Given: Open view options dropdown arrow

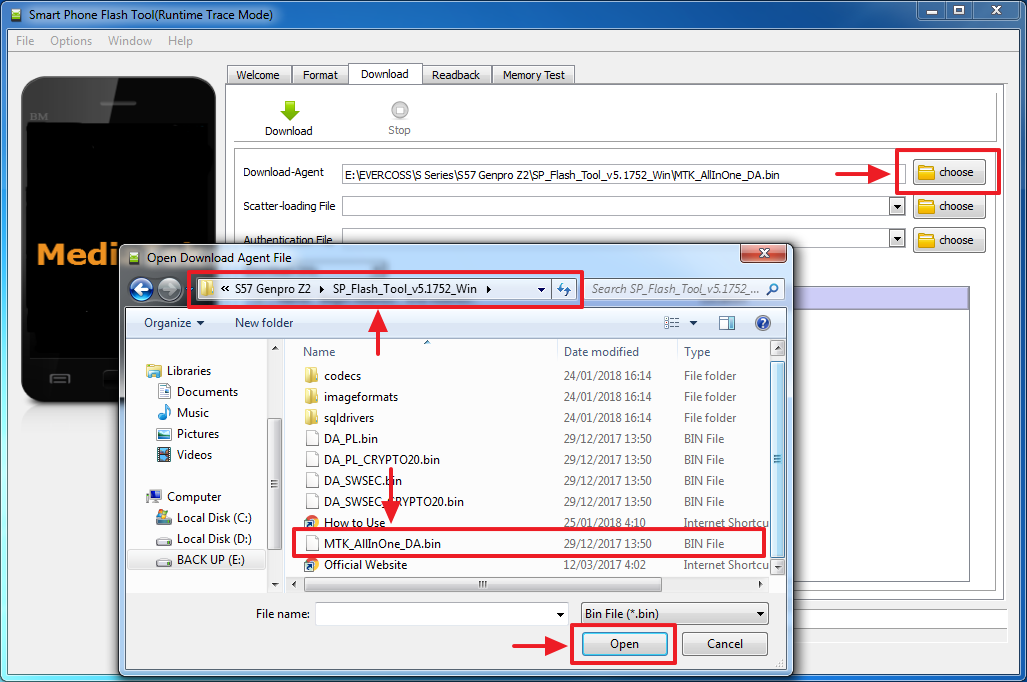Looking at the screenshot, I should pos(694,323).
